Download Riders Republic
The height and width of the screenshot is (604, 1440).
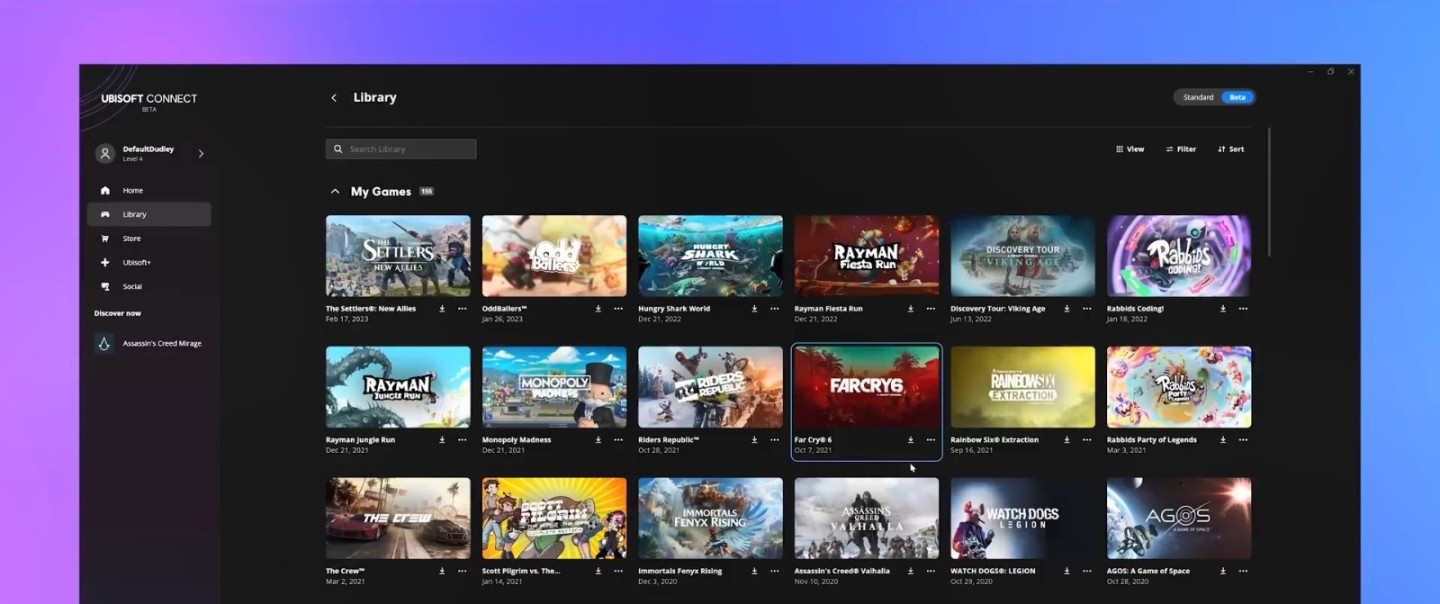[x=754, y=440]
